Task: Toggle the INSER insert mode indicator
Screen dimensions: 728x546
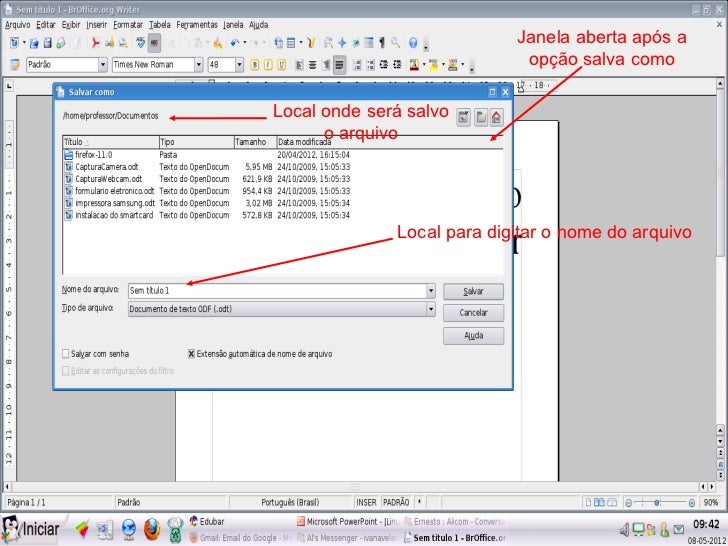Action: click(366, 502)
